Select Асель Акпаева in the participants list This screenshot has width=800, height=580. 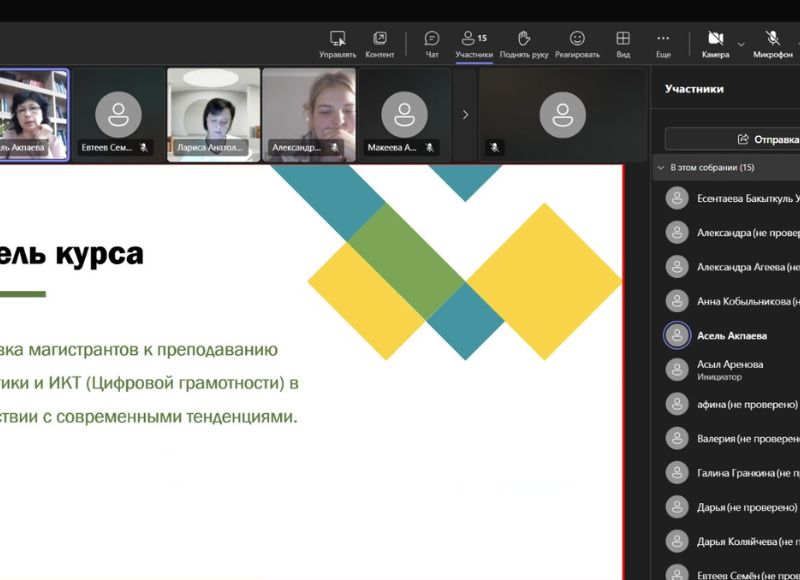[x=731, y=336]
